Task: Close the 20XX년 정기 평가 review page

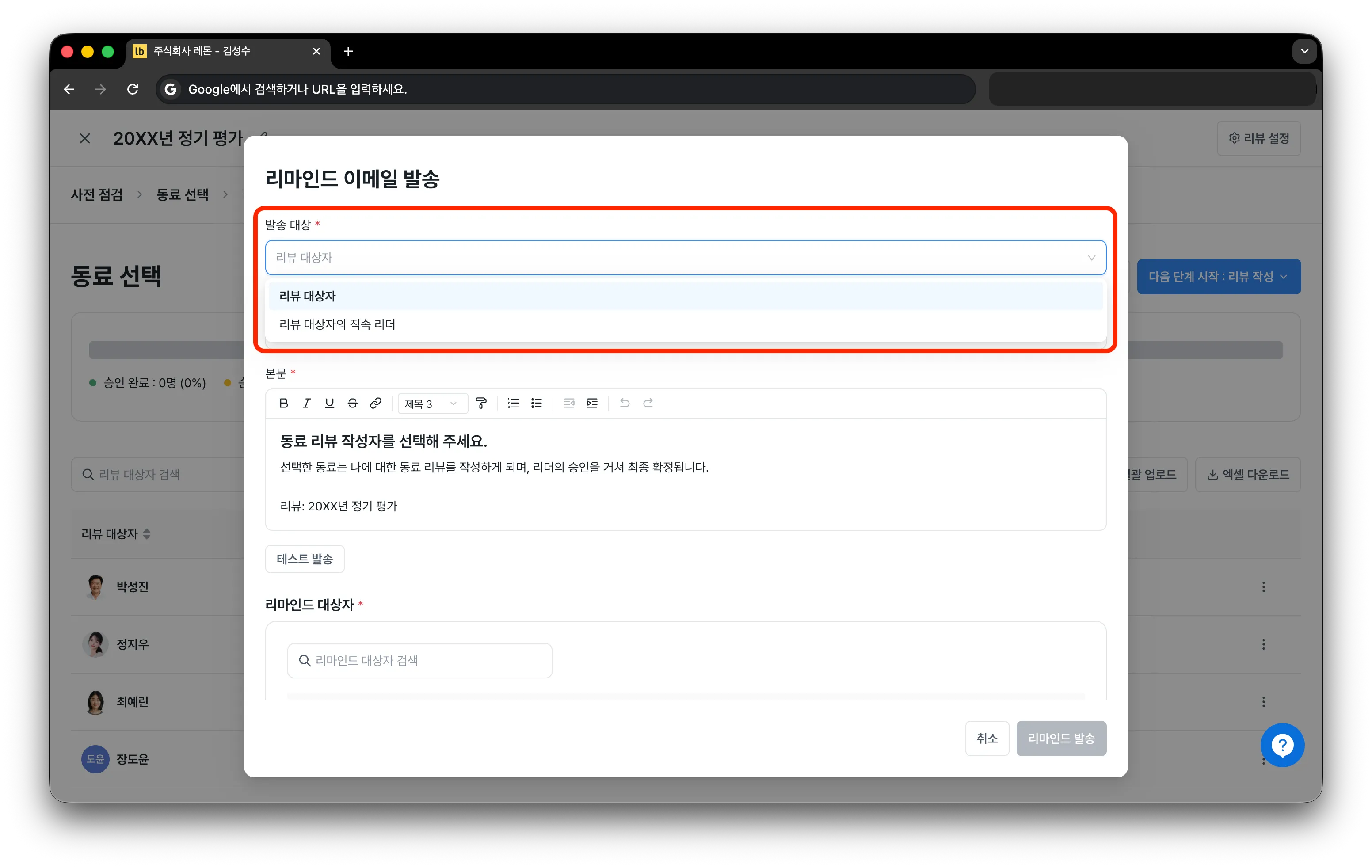Action: (85, 138)
